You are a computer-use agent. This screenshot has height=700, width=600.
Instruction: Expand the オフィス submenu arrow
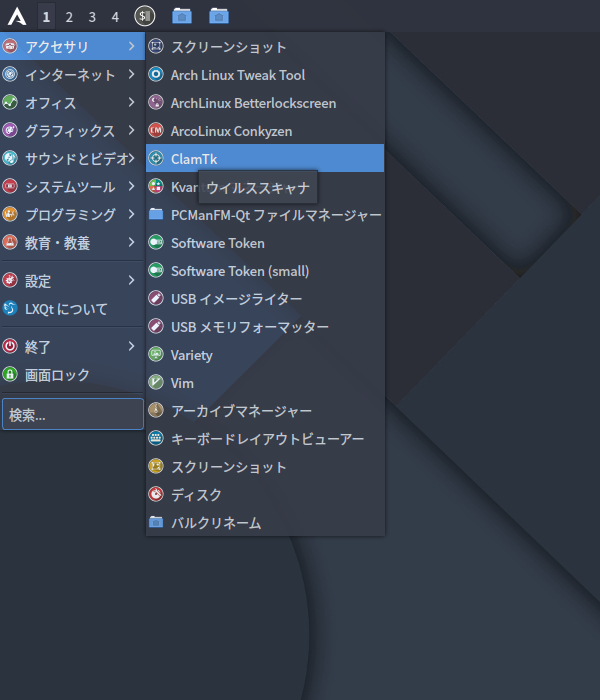coord(131,102)
